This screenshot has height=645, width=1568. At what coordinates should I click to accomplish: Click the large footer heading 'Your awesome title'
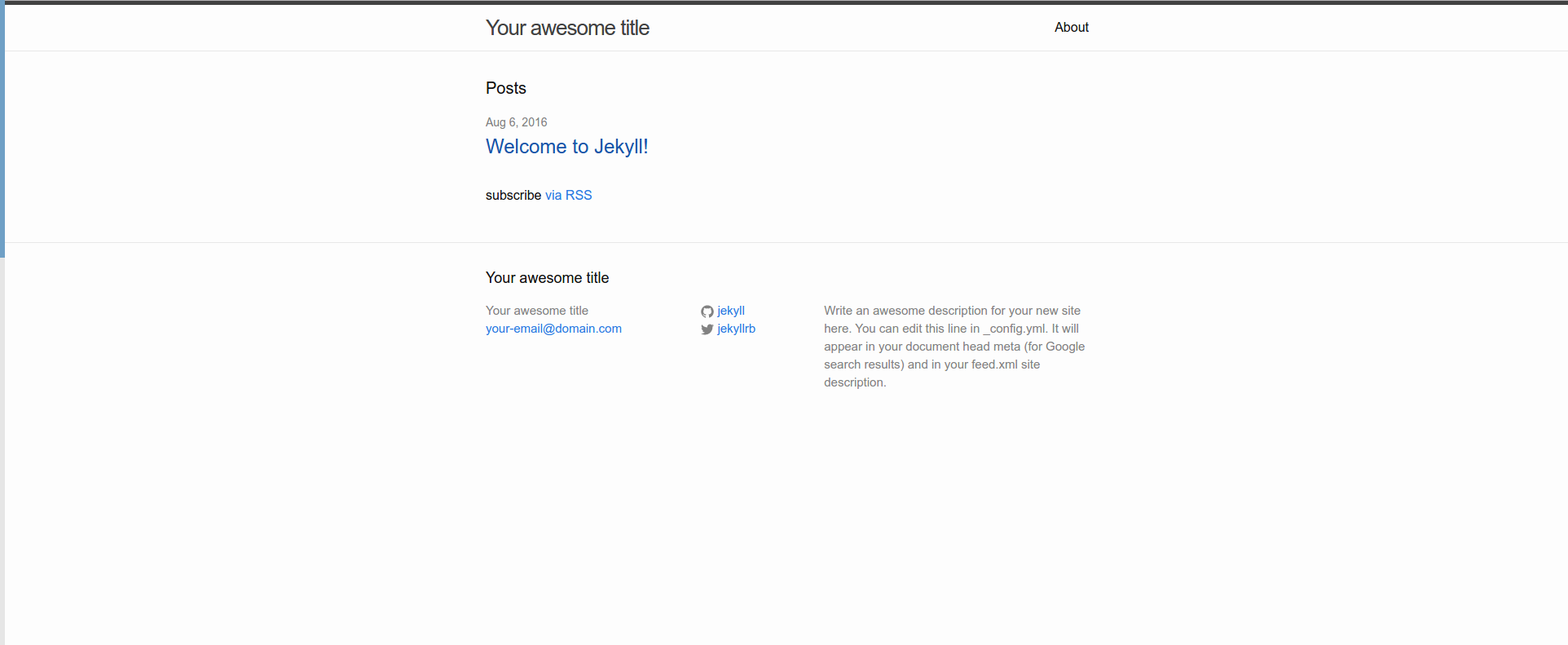[548, 278]
